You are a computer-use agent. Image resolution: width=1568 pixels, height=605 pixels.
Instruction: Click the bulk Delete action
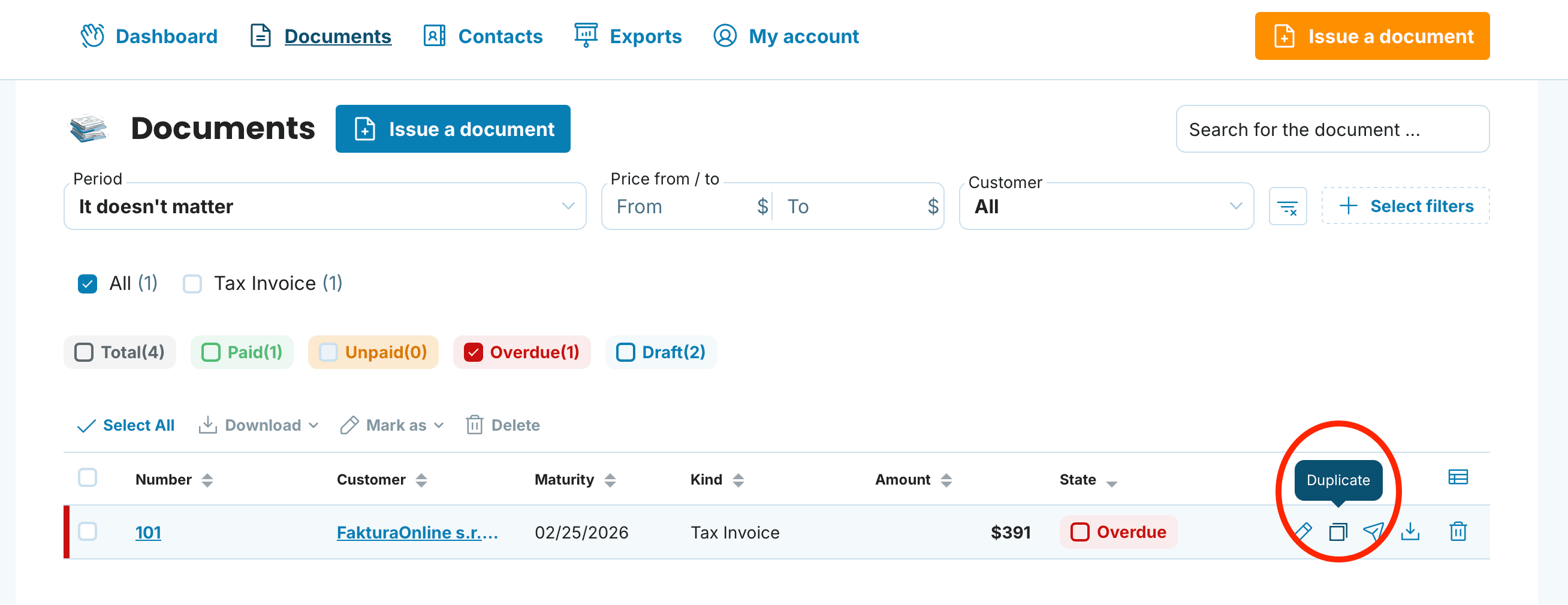tap(503, 426)
